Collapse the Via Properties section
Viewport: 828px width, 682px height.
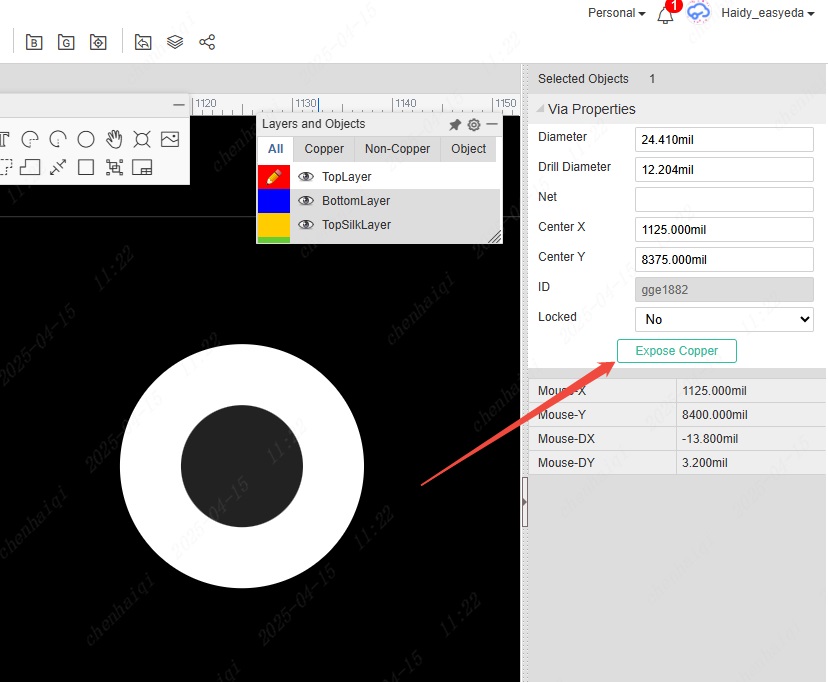(541, 109)
